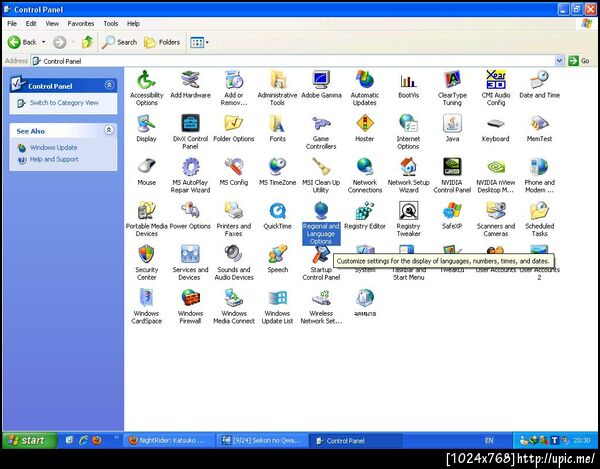Click the Search toolbar button
600x469 pixels.
coord(119,42)
